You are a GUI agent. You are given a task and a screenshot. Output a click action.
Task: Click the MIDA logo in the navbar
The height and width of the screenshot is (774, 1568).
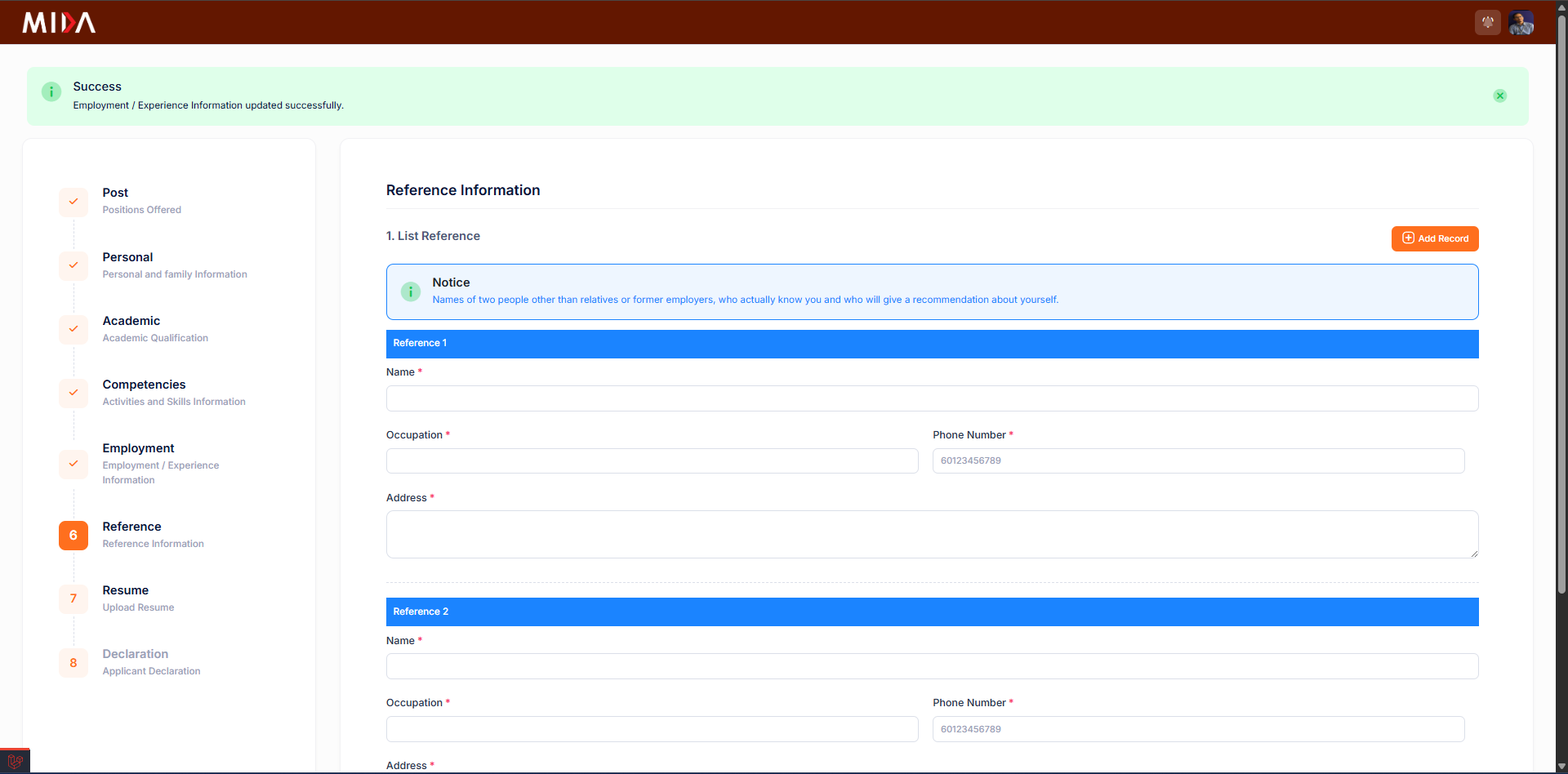click(58, 22)
